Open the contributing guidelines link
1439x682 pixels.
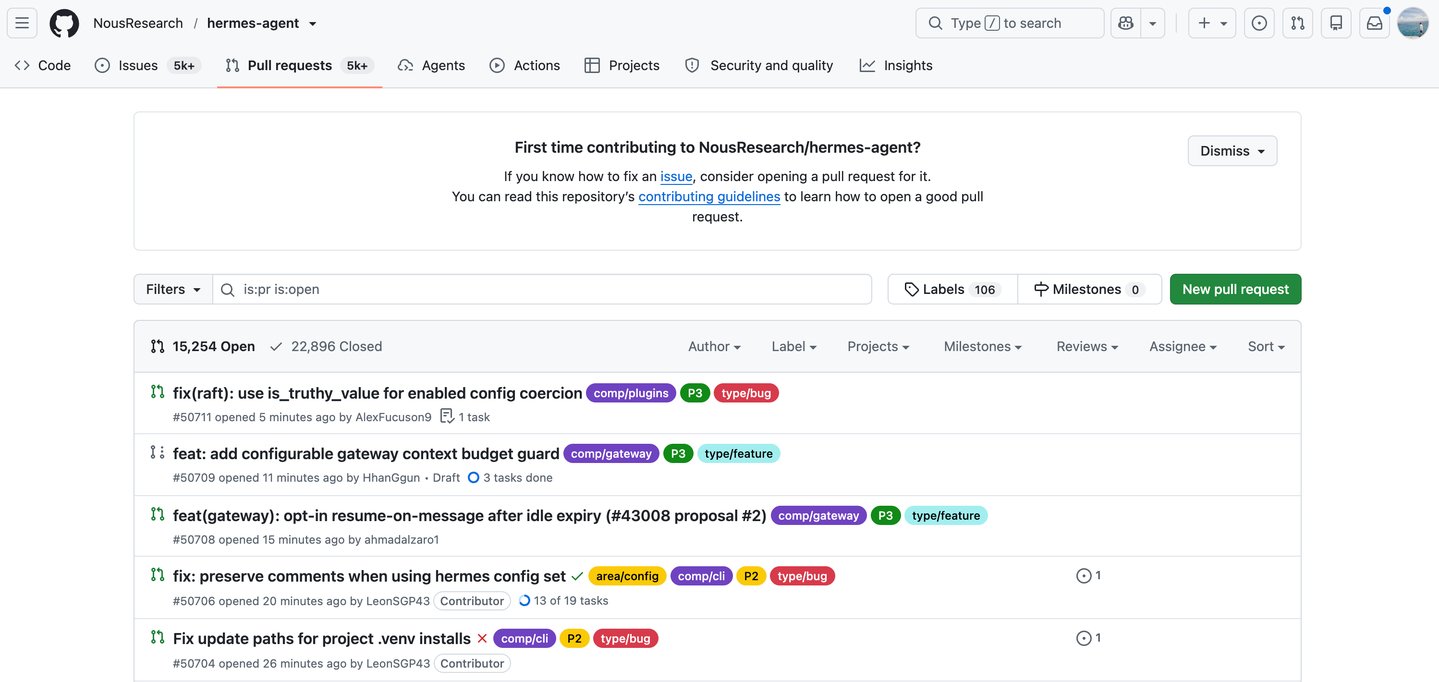tap(709, 196)
